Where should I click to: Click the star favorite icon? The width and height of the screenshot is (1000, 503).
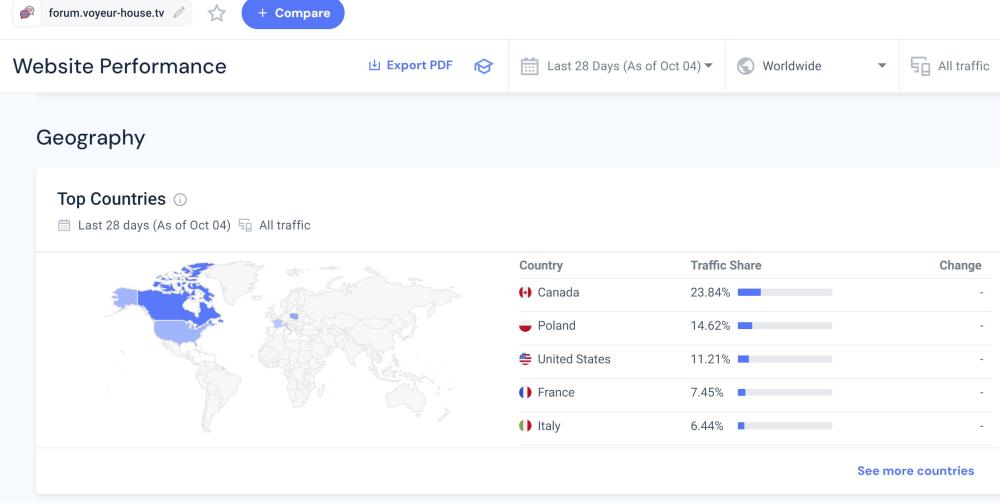(x=216, y=13)
